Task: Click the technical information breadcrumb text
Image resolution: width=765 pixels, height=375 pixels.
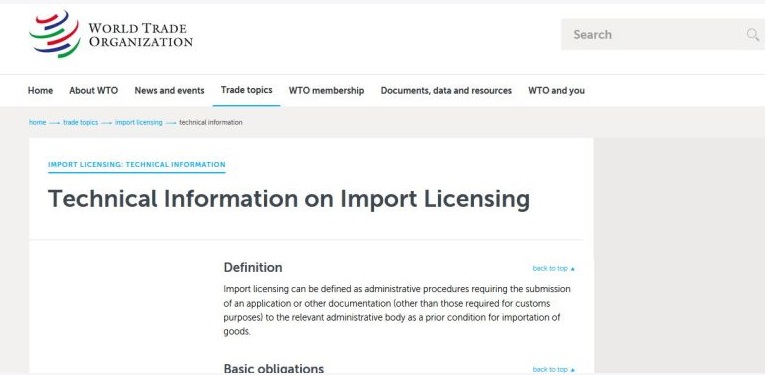Action: 211,122
